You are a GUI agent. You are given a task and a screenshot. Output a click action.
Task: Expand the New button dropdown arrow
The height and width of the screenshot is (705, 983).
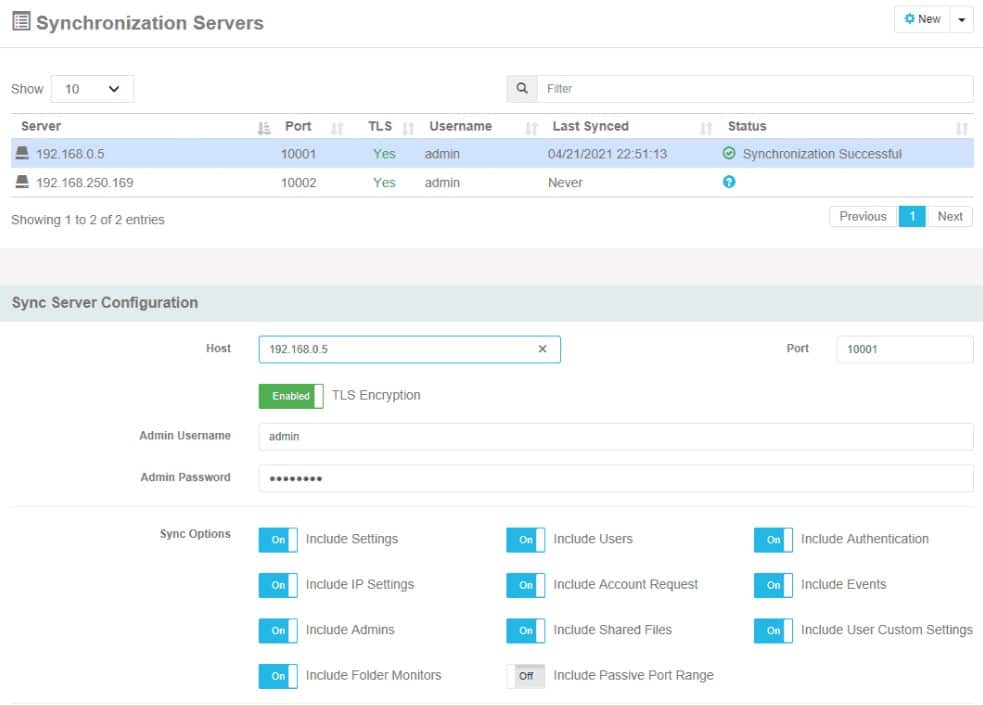[962, 19]
